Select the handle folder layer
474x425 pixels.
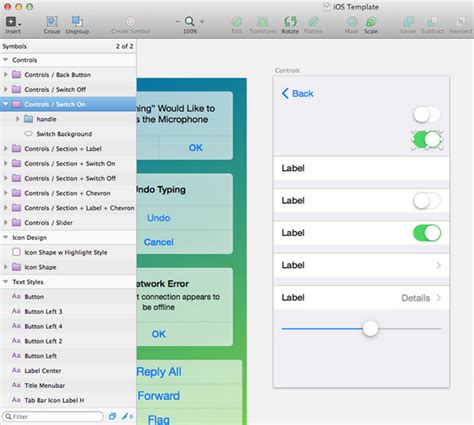(68, 119)
